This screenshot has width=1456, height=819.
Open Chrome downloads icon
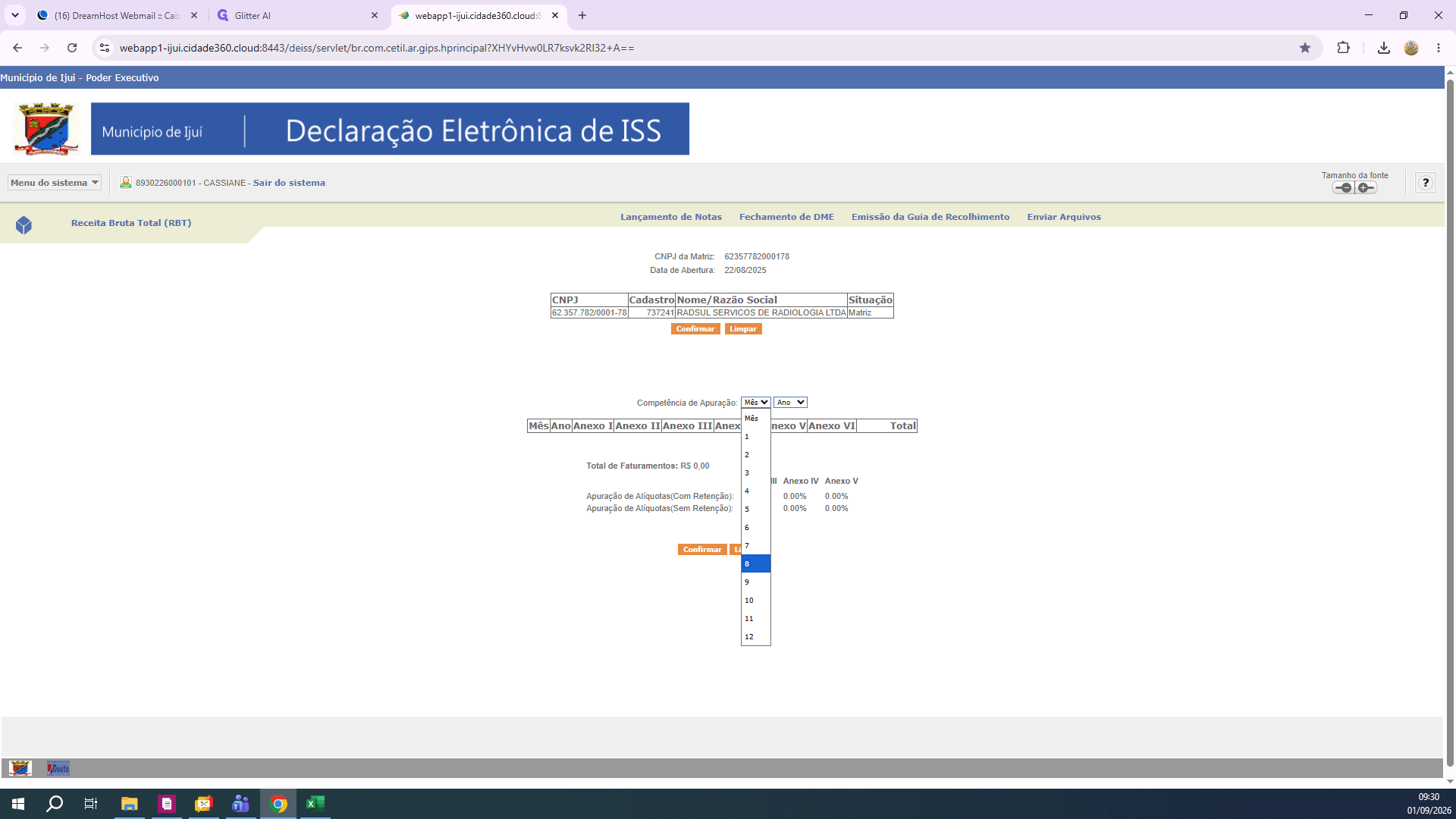[1383, 48]
